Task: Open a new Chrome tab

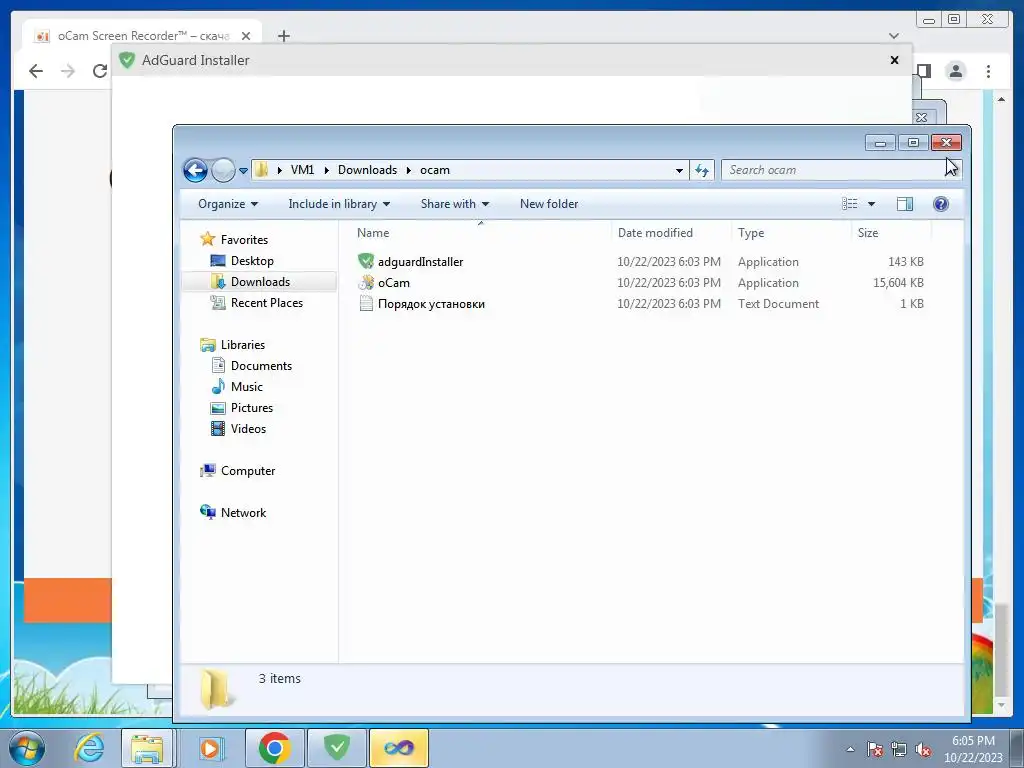Action: (283, 36)
